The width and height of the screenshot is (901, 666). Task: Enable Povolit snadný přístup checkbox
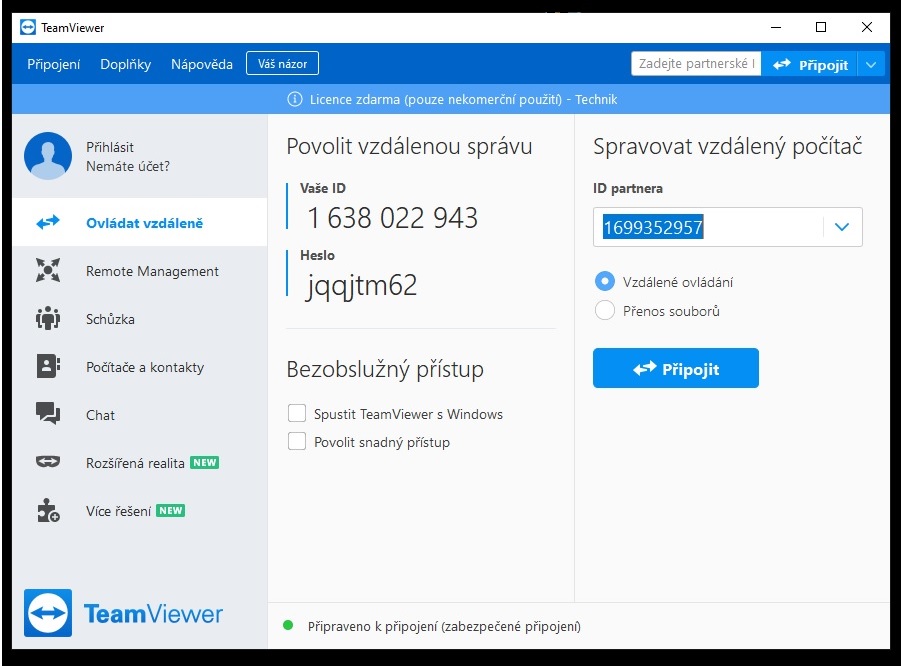(297, 441)
